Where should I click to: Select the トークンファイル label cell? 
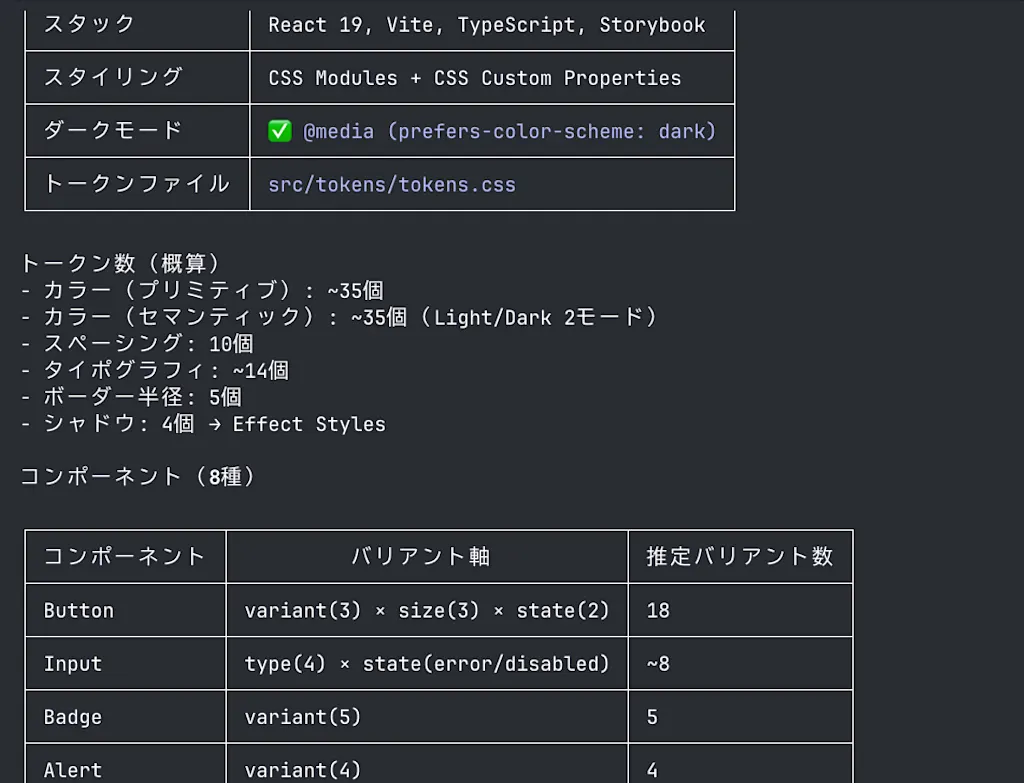click(136, 184)
